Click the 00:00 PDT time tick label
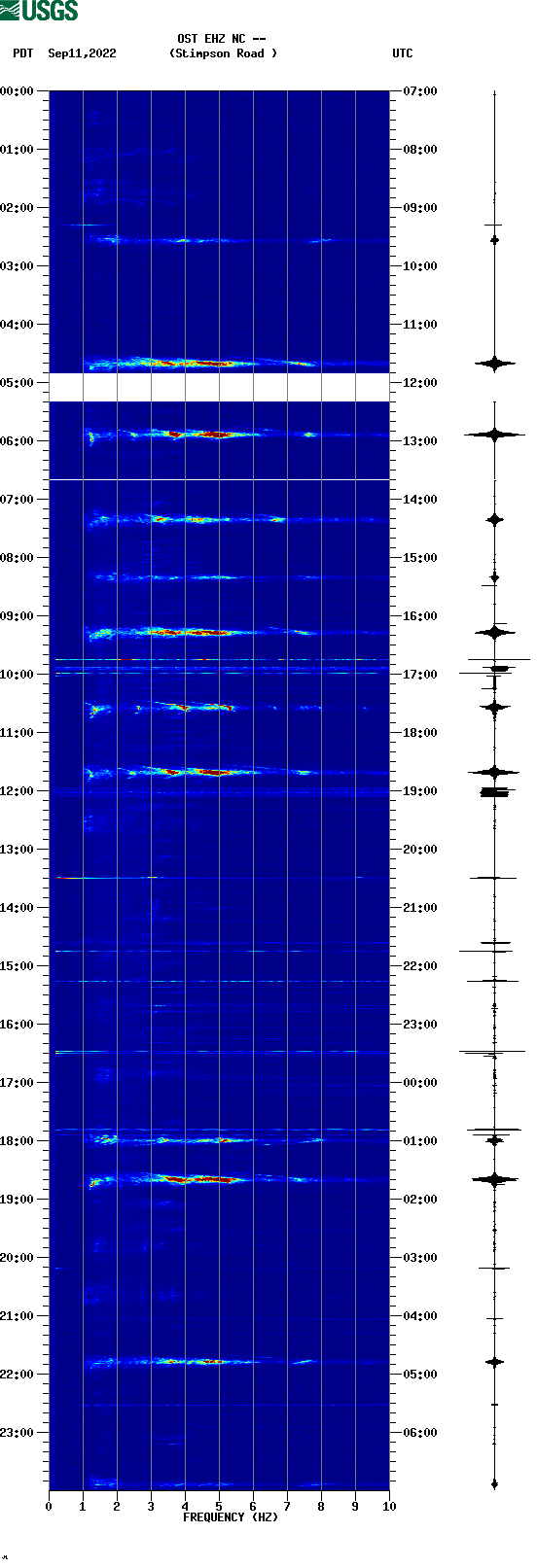 pyautogui.click(x=18, y=91)
